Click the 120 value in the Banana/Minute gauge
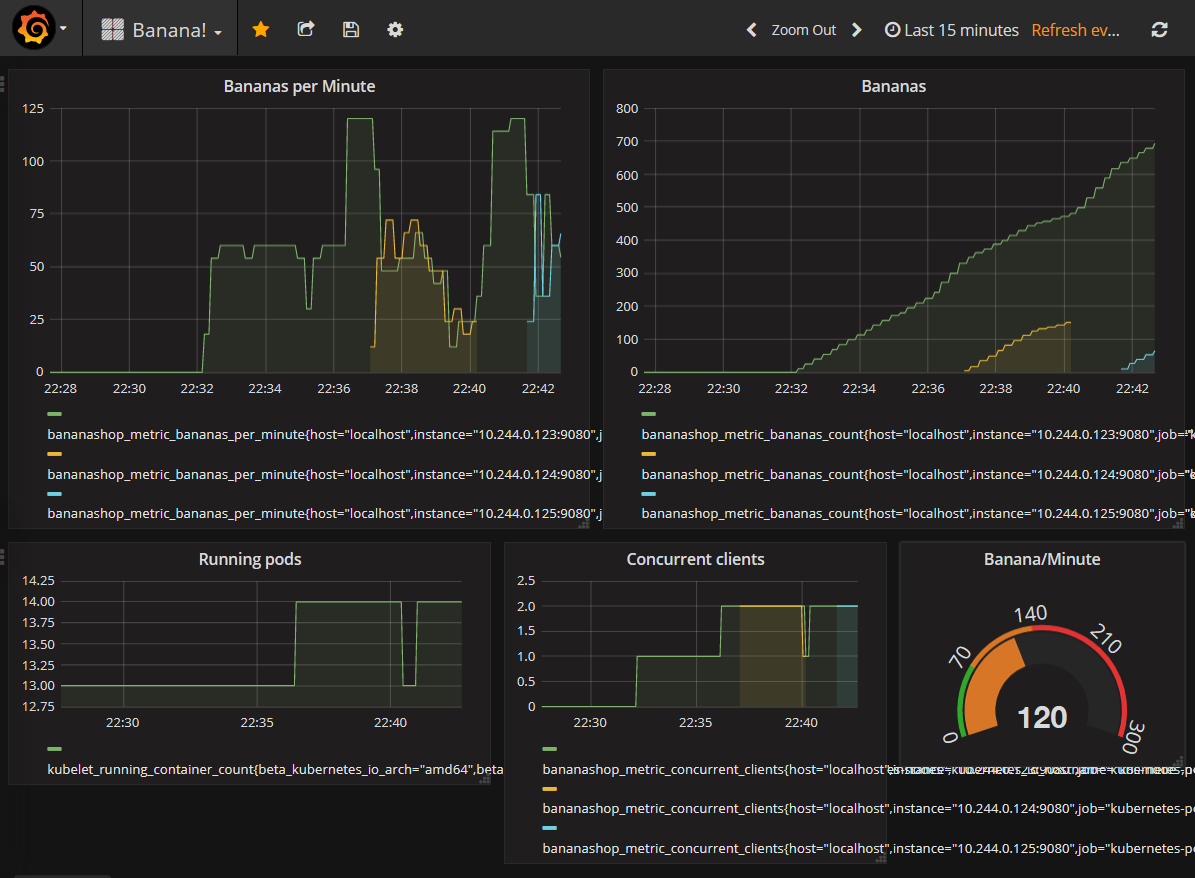 tap(1042, 717)
